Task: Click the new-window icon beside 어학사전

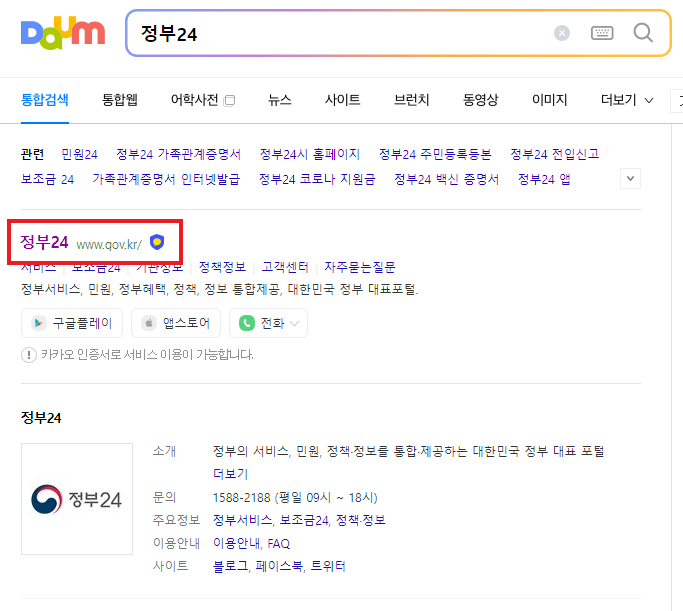Action: coord(229,101)
